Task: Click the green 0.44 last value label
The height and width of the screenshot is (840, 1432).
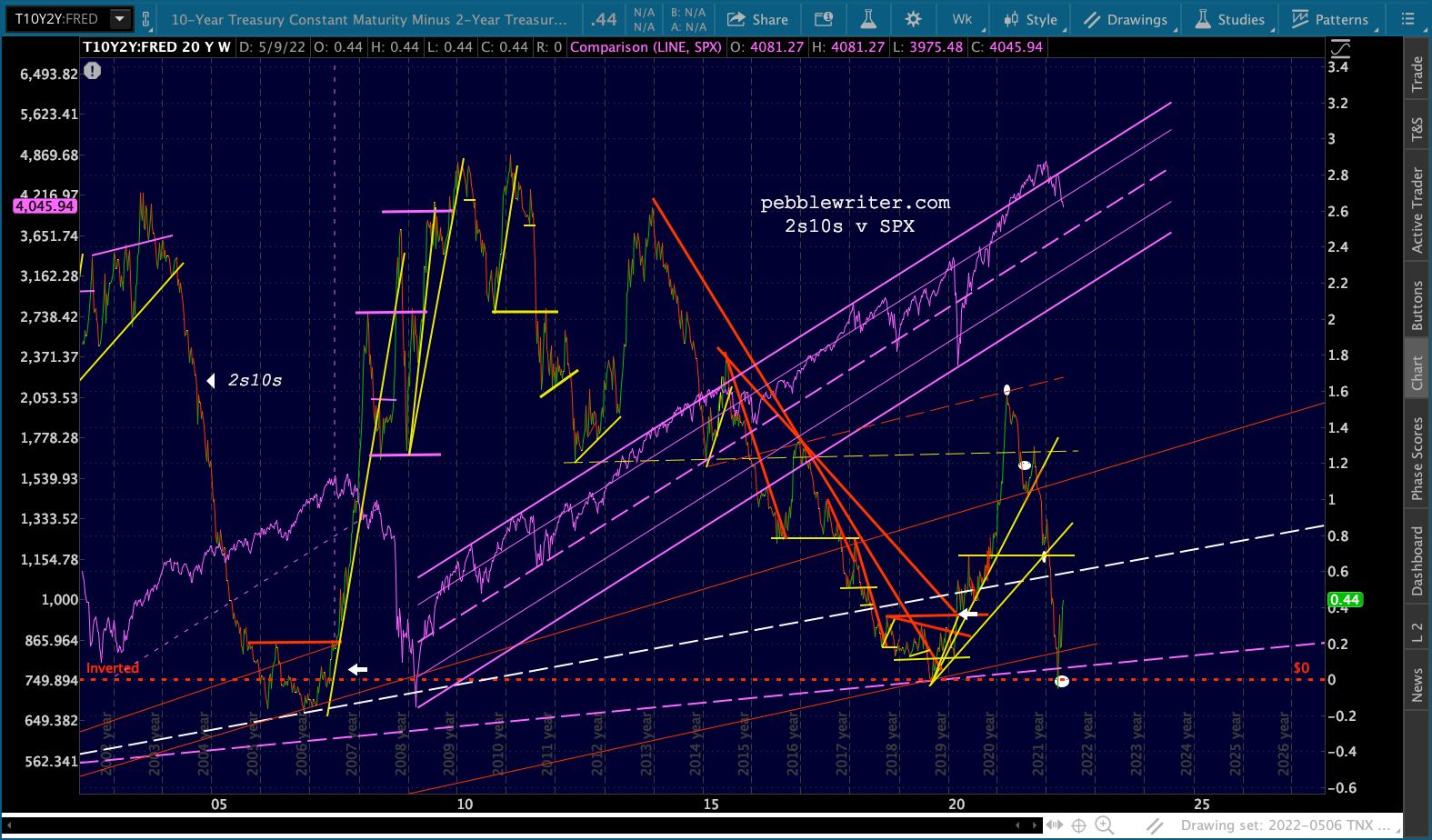Action: 1345,600
